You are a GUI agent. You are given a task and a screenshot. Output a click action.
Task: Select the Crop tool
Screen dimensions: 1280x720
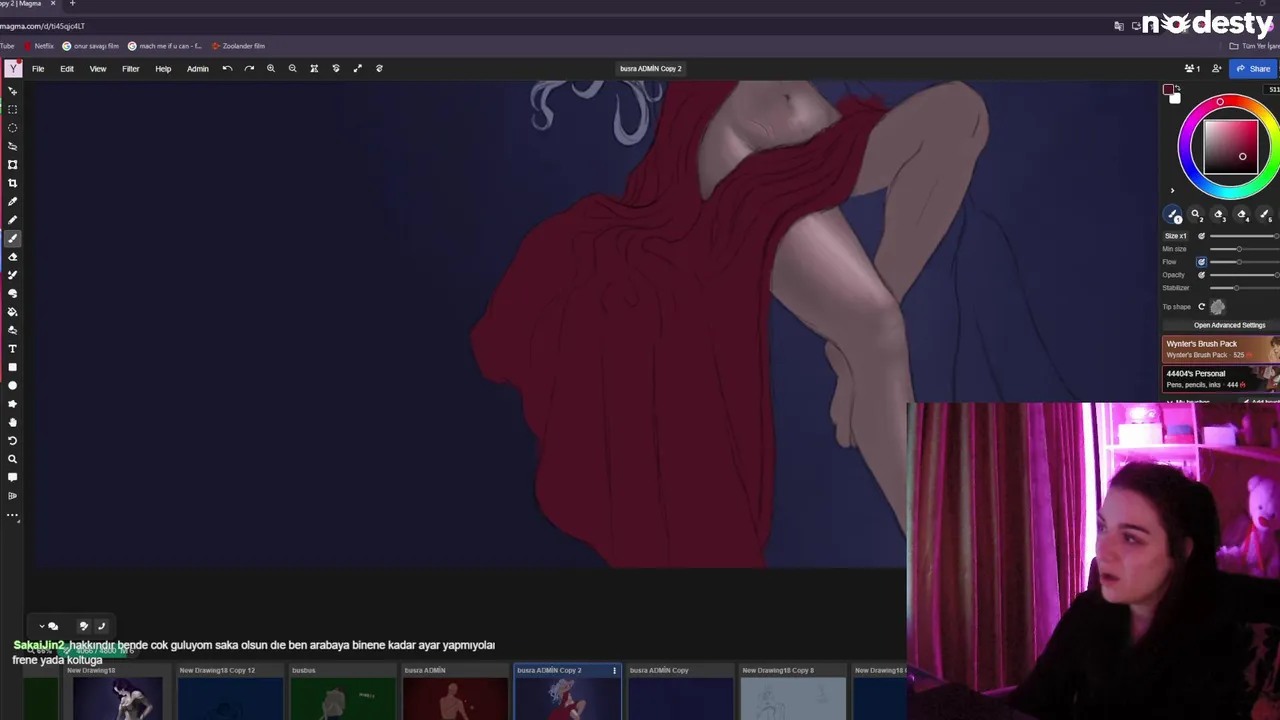13,183
